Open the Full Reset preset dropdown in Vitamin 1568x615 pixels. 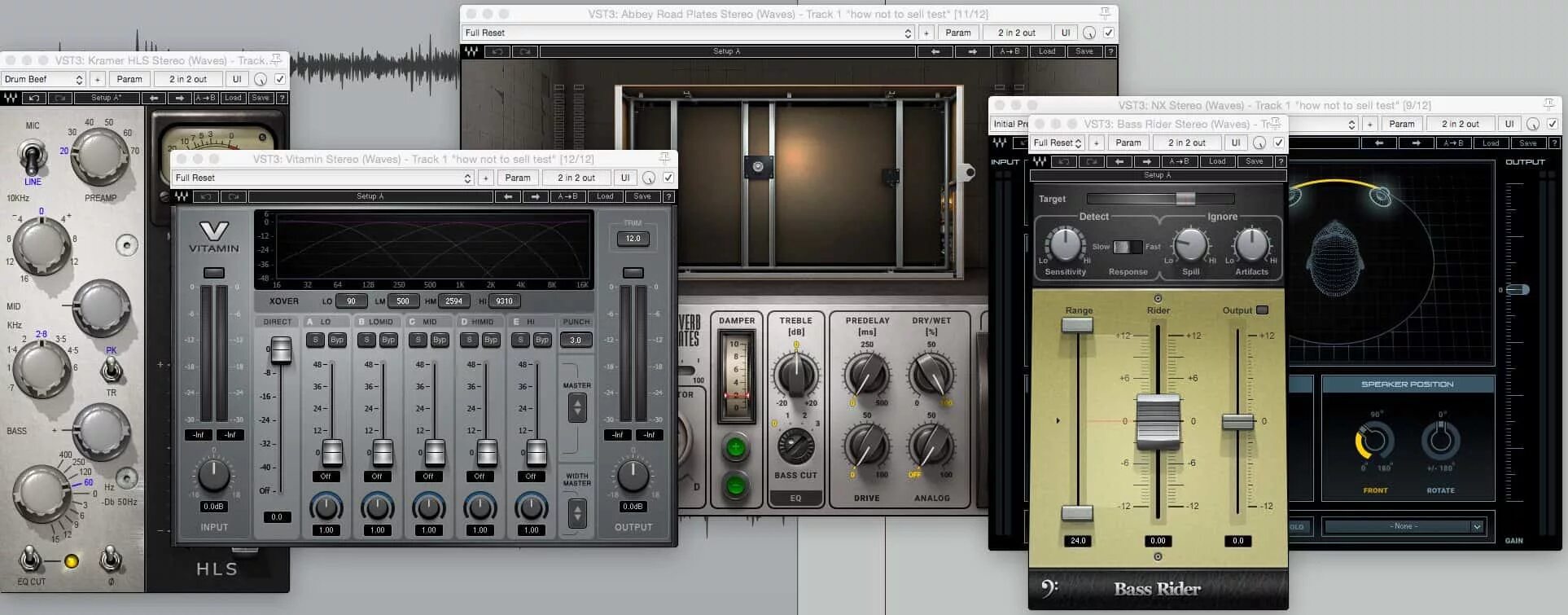[x=322, y=178]
